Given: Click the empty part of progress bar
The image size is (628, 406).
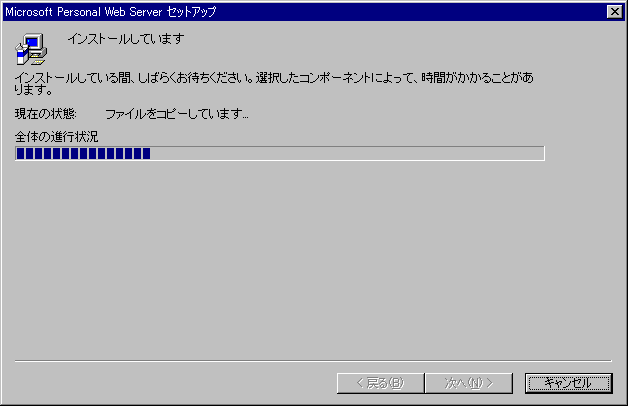Looking at the screenshot, I should [x=347, y=153].
